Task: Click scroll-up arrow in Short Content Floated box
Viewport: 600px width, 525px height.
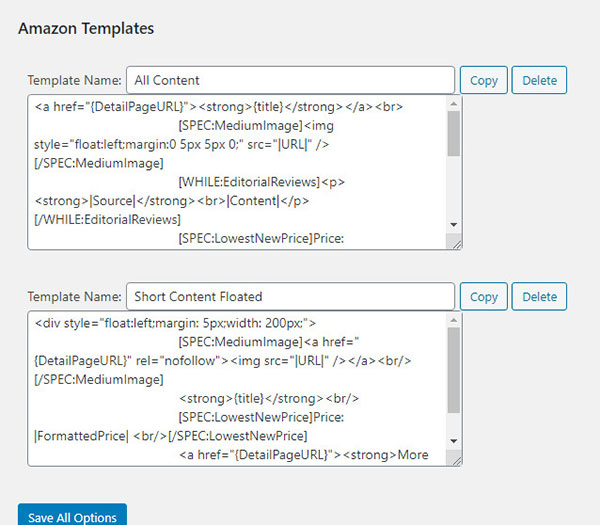Action: 454,320
